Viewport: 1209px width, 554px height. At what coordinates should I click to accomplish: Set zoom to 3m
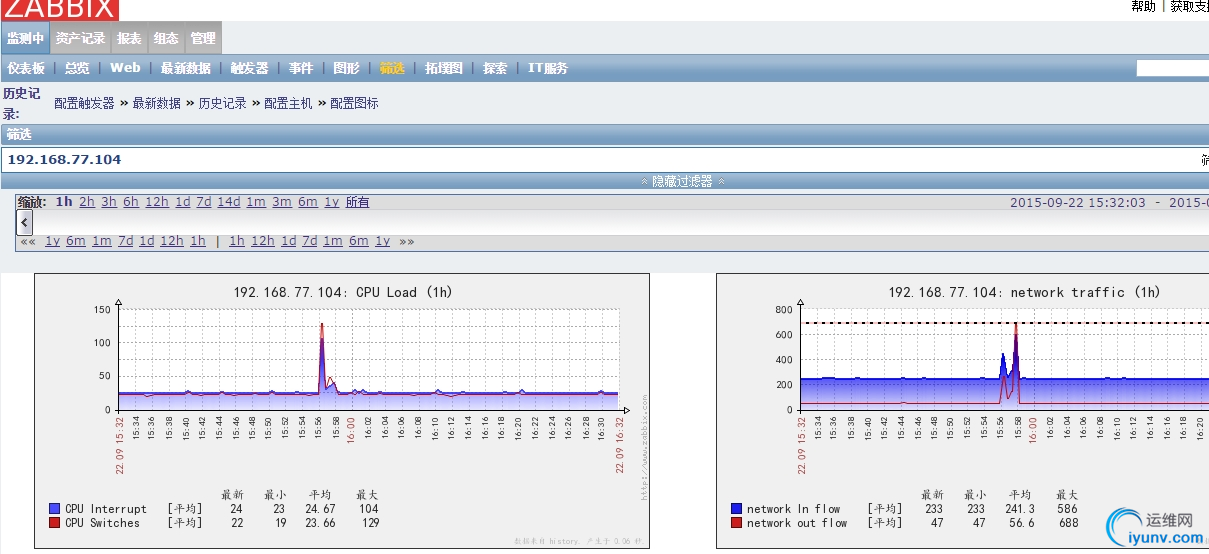point(282,202)
